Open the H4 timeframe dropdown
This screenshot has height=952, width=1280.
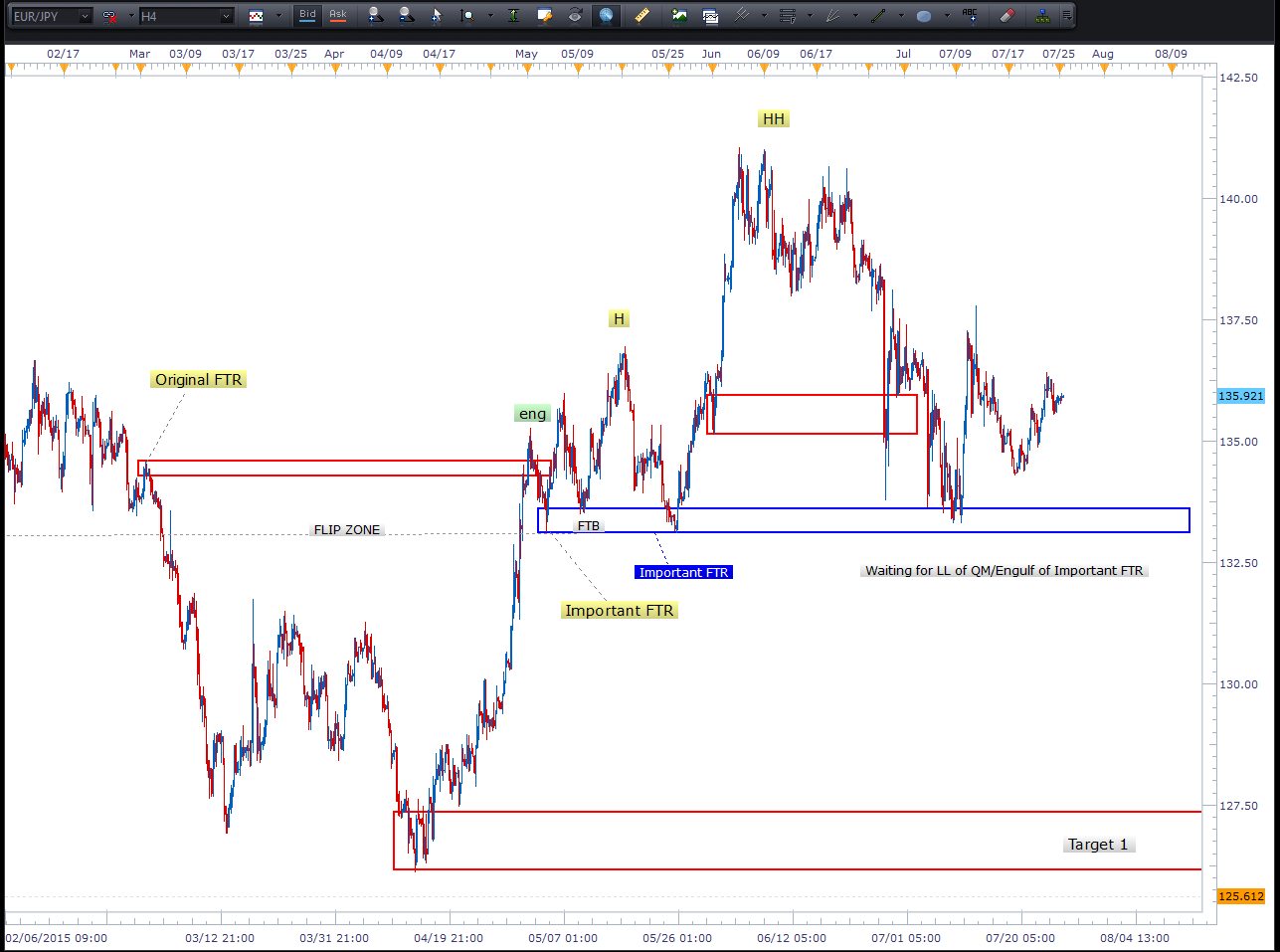[x=226, y=16]
